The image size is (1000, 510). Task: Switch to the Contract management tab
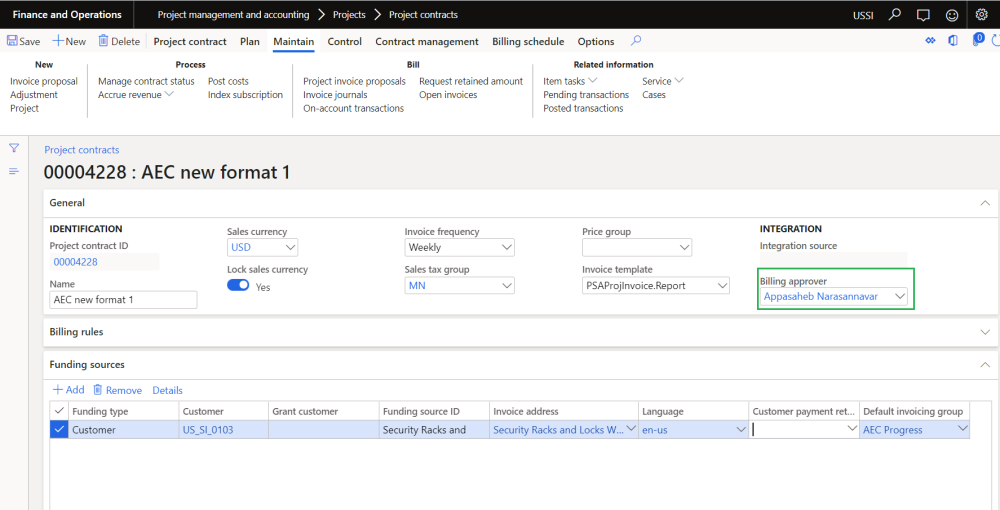[427, 41]
